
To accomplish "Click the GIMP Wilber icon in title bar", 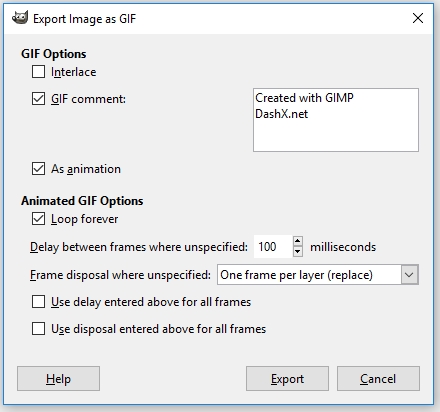I will 20,18.
